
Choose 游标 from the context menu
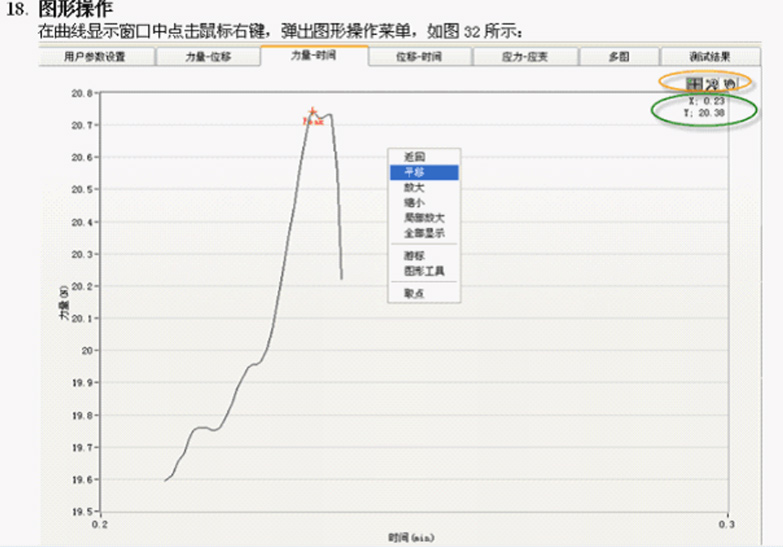(415, 255)
